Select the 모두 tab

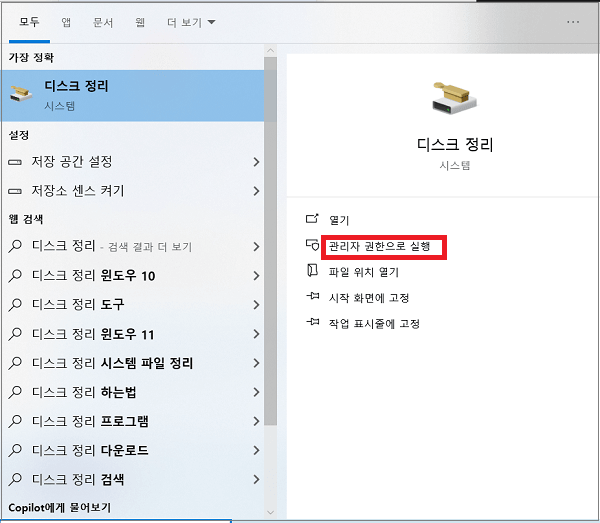coord(29,22)
